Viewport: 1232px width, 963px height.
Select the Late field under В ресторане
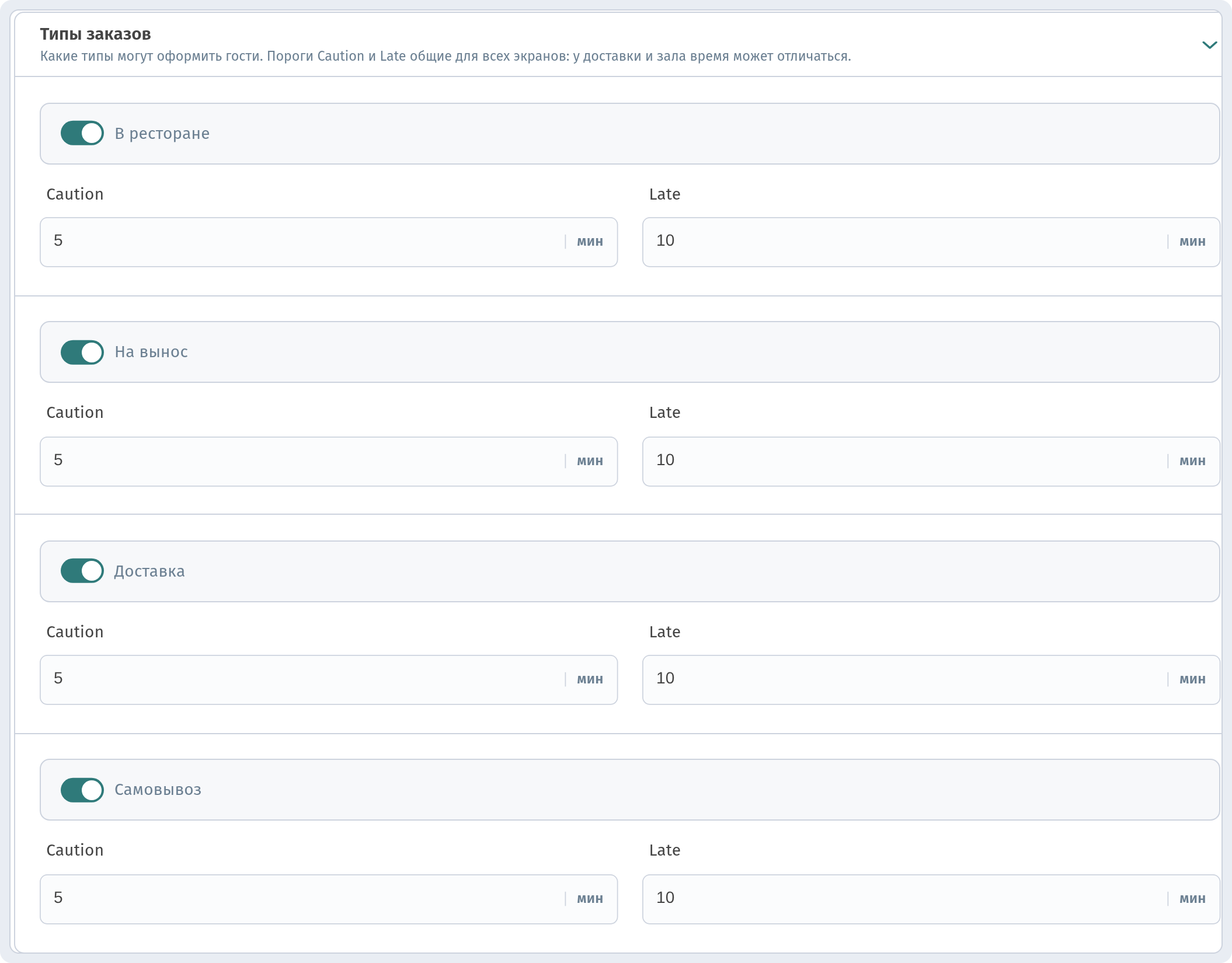[931, 242]
